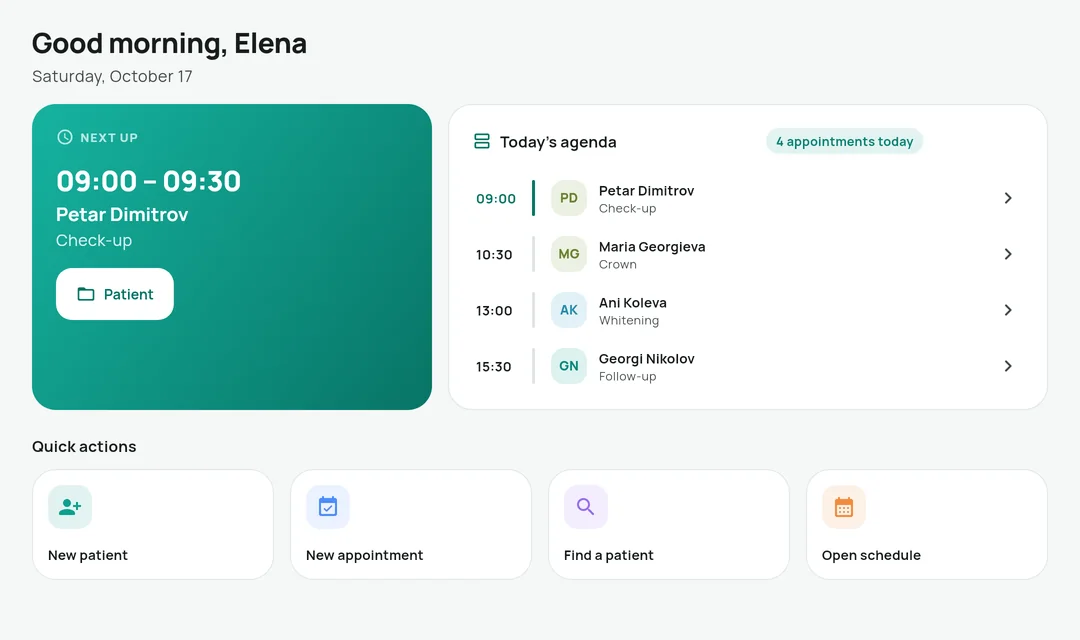
Task: Start a New appointment quick action
Action: click(411, 524)
